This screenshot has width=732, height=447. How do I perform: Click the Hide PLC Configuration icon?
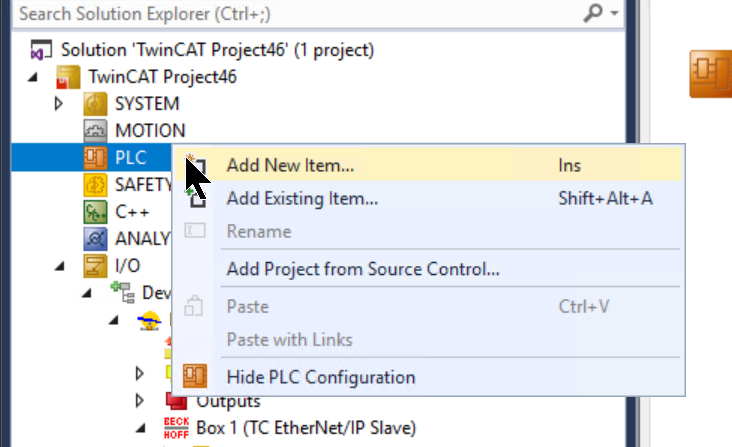point(195,376)
